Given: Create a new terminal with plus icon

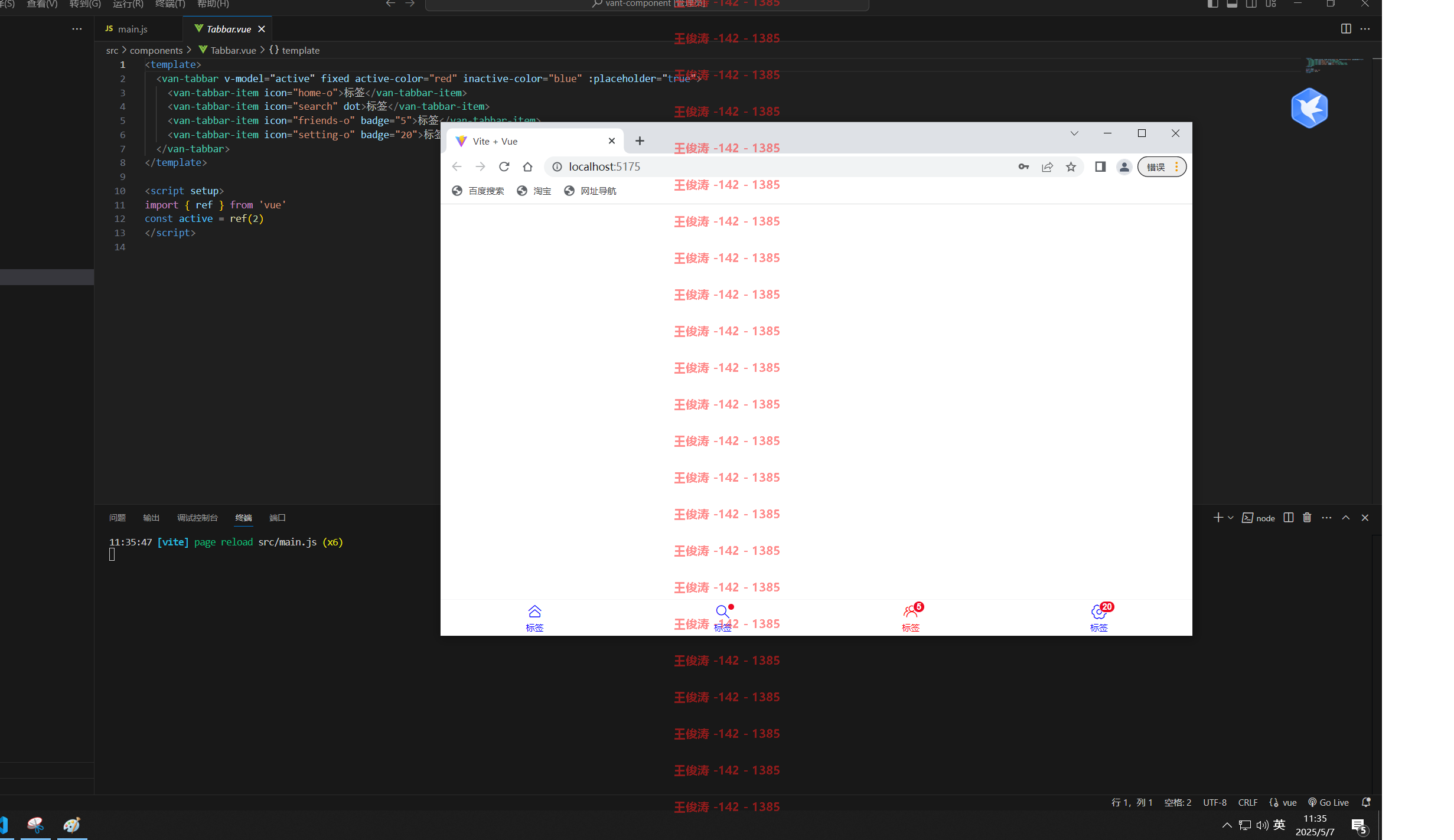Looking at the screenshot, I should pyautogui.click(x=1218, y=518).
